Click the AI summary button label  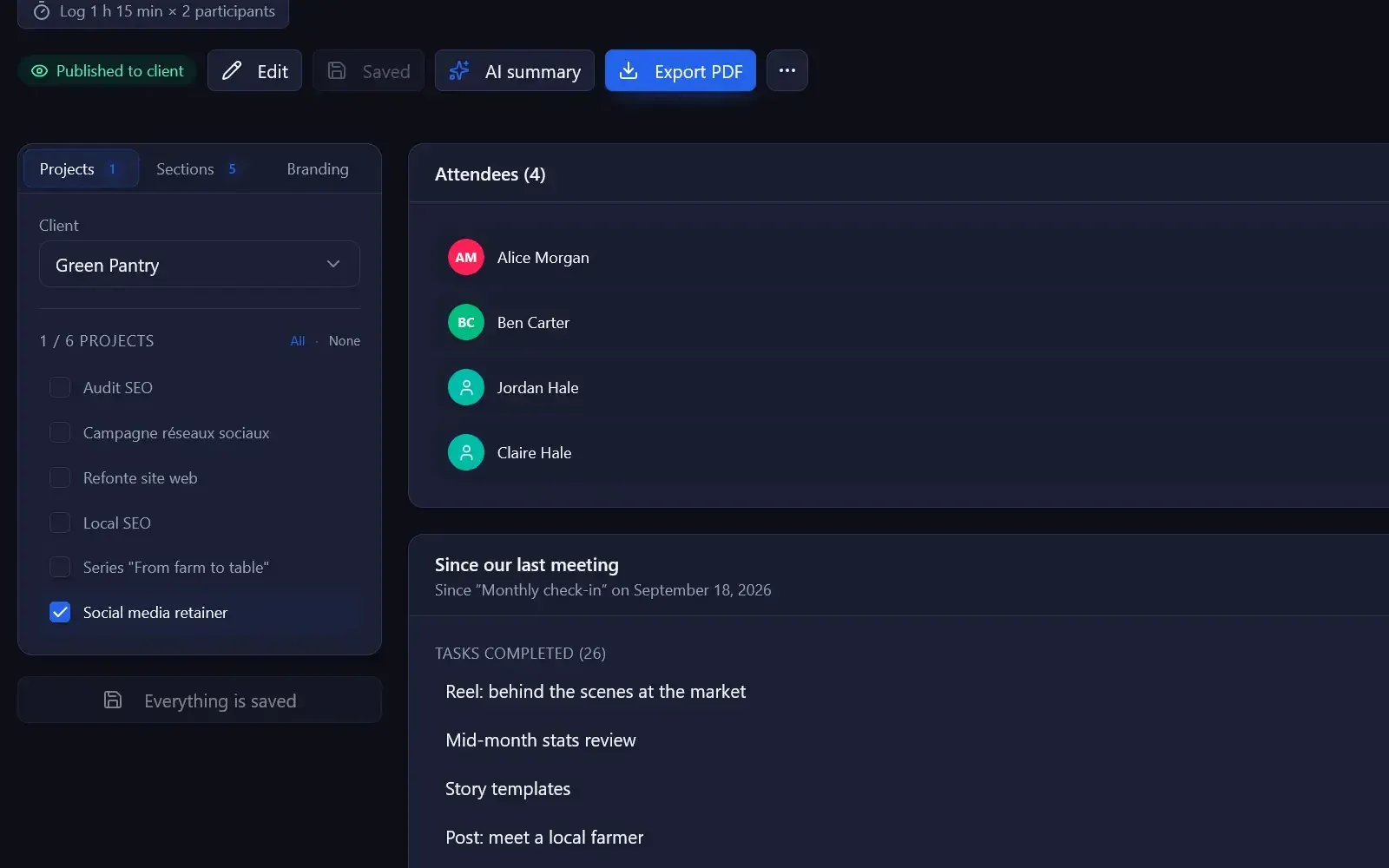(x=533, y=72)
